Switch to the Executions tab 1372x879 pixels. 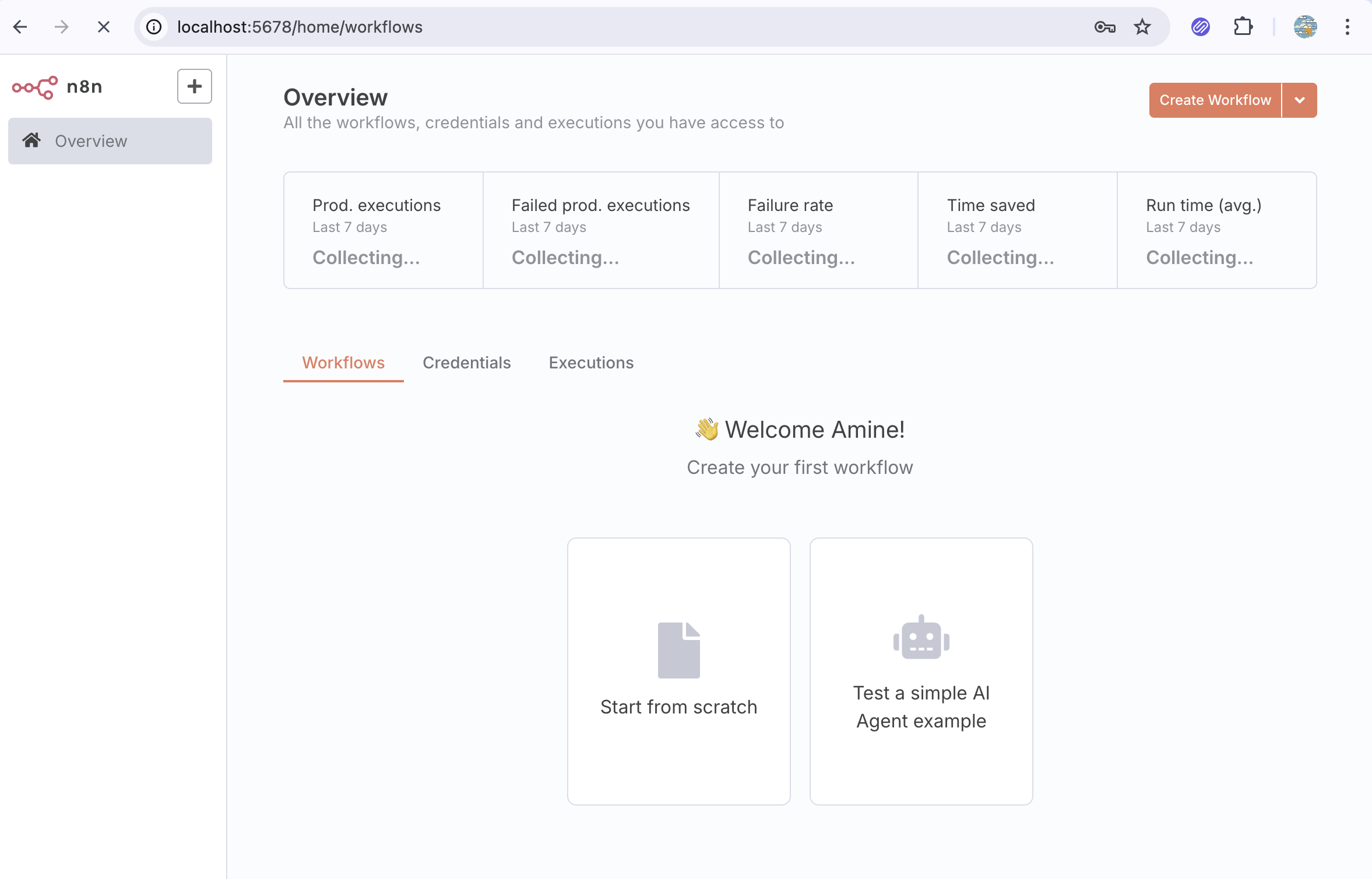(x=591, y=363)
